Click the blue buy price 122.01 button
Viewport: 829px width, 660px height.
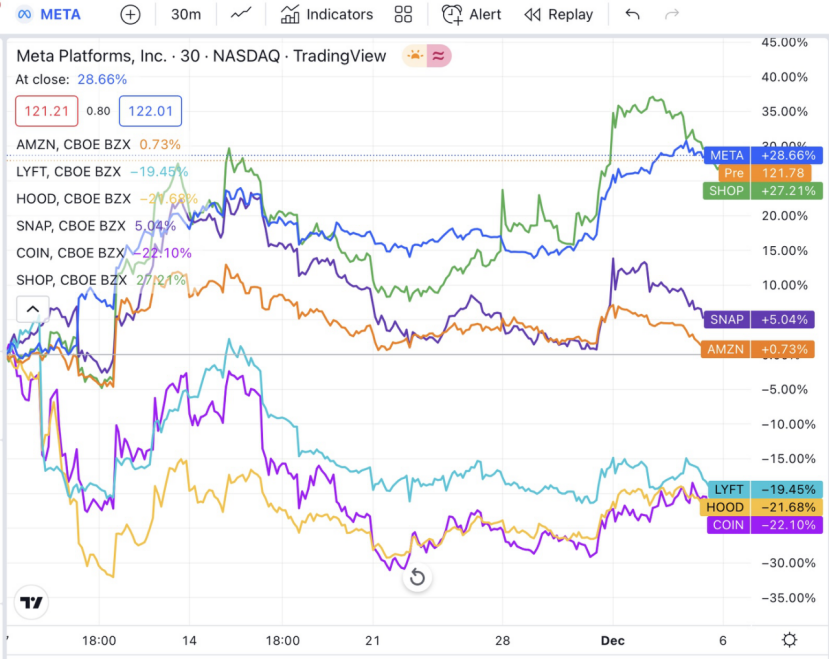150,111
